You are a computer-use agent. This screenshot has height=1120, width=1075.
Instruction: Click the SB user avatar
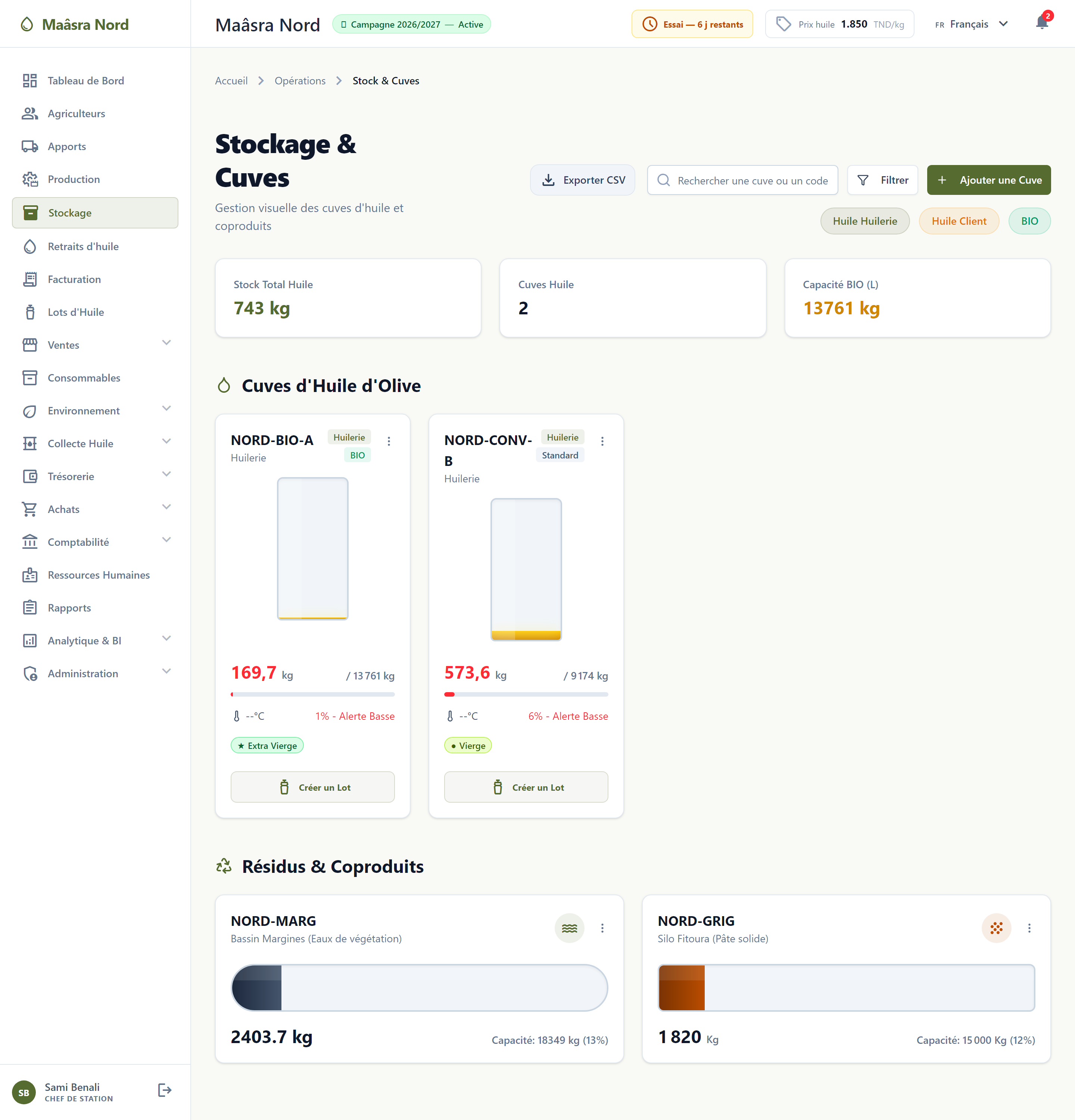point(24,1093)
